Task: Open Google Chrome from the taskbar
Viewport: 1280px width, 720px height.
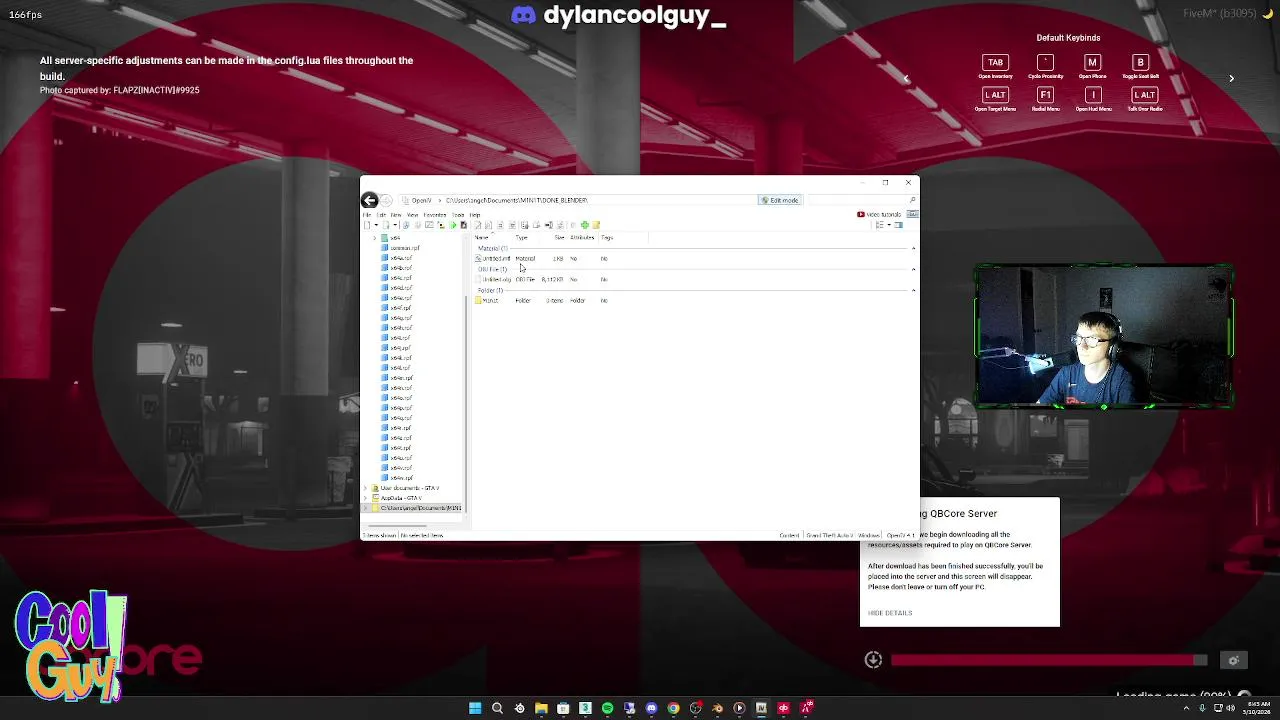Action: click(673, 708)
